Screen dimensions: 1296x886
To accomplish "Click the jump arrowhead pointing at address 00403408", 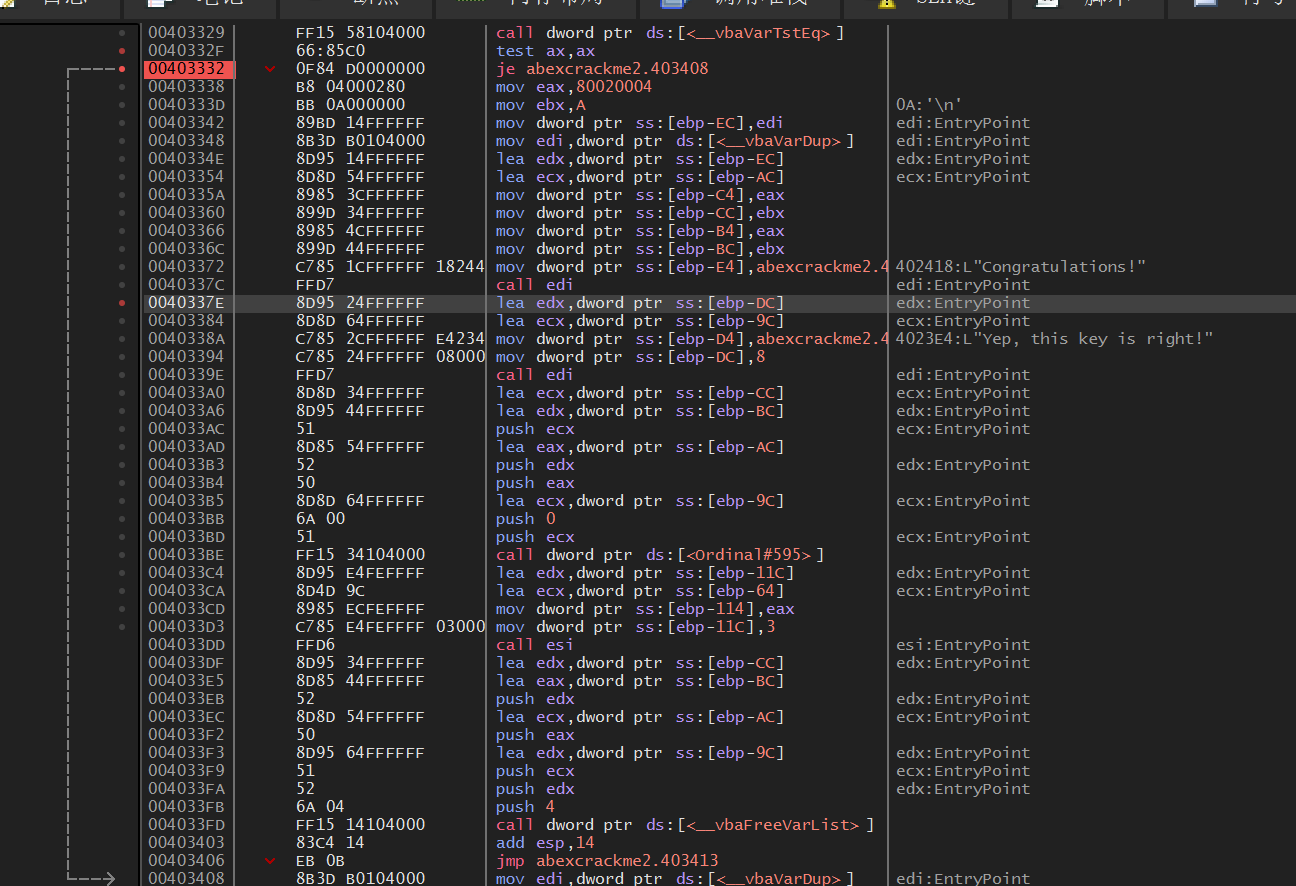I will 109,879.
